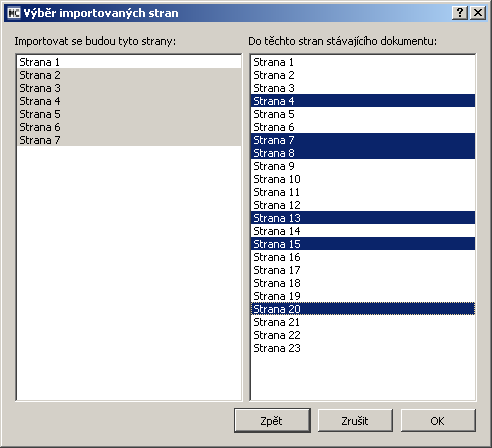Image resolution: width=492 pixels, height=448 pixels.
Task: Click Strana 21 in the destination list
Action: (363, 322)
